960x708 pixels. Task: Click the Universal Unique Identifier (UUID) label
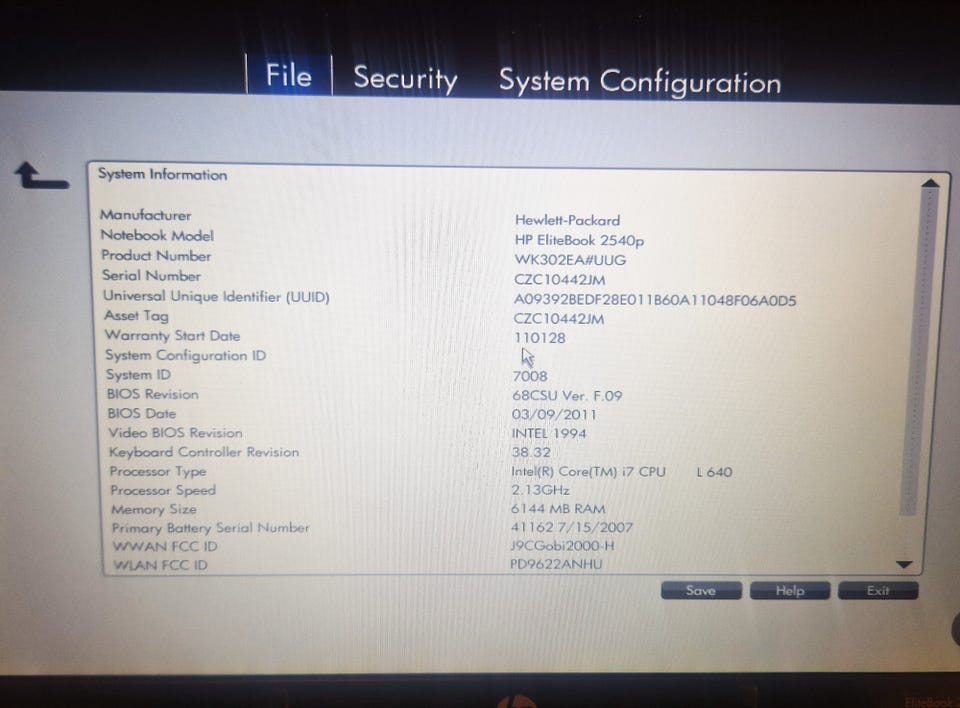tap(216, 296)
